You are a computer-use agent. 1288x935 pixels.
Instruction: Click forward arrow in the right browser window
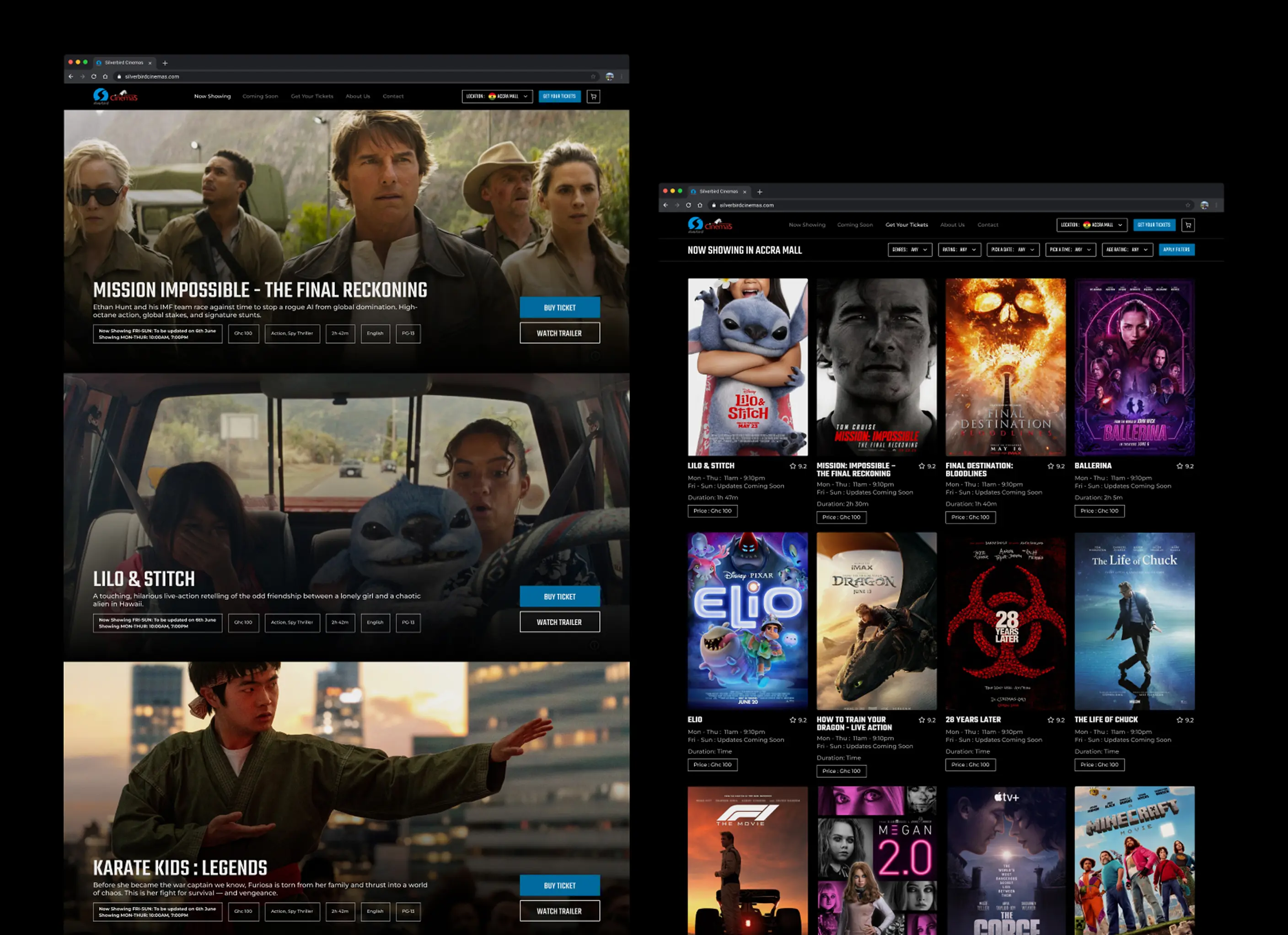677,206
